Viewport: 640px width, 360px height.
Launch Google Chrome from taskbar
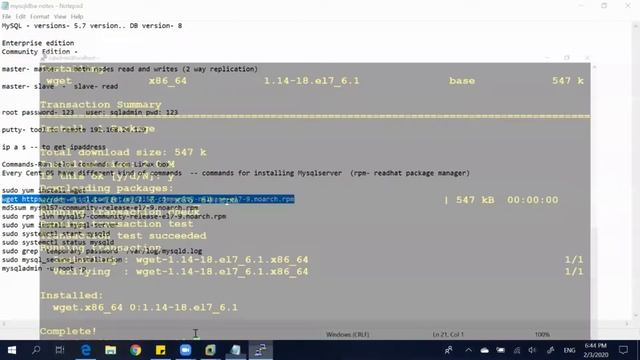coord(136,350)
